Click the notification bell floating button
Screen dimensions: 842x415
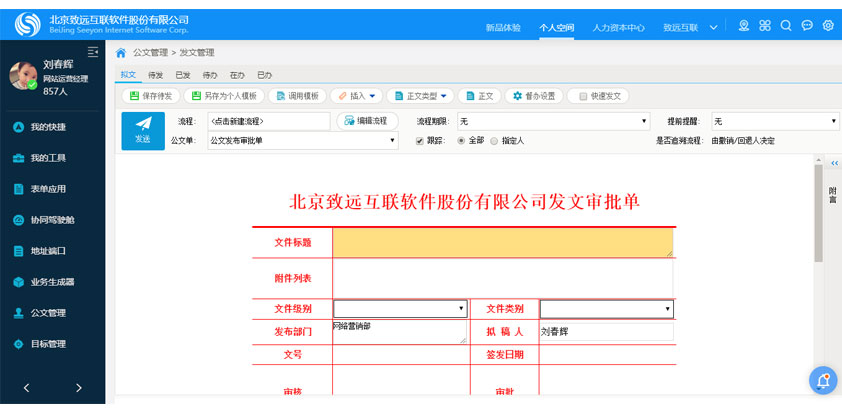click(823, 381)
